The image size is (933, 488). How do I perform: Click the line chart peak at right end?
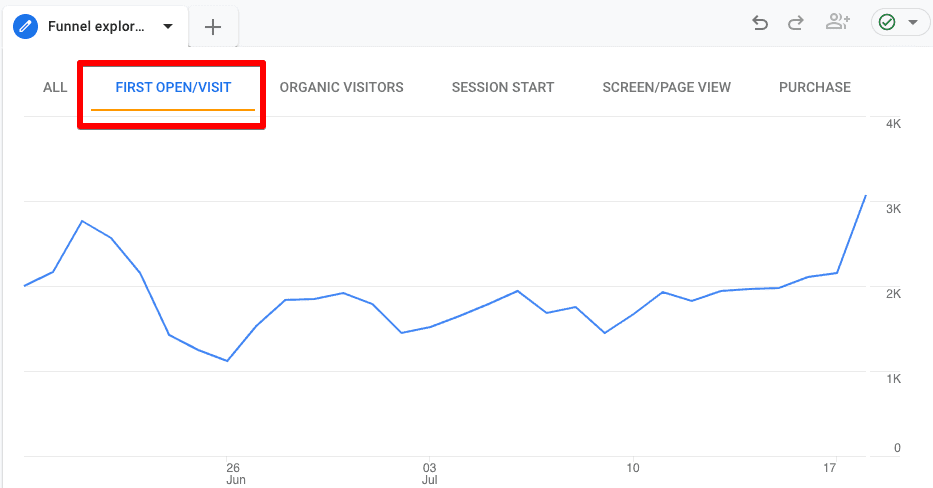[x=865, y=196]
